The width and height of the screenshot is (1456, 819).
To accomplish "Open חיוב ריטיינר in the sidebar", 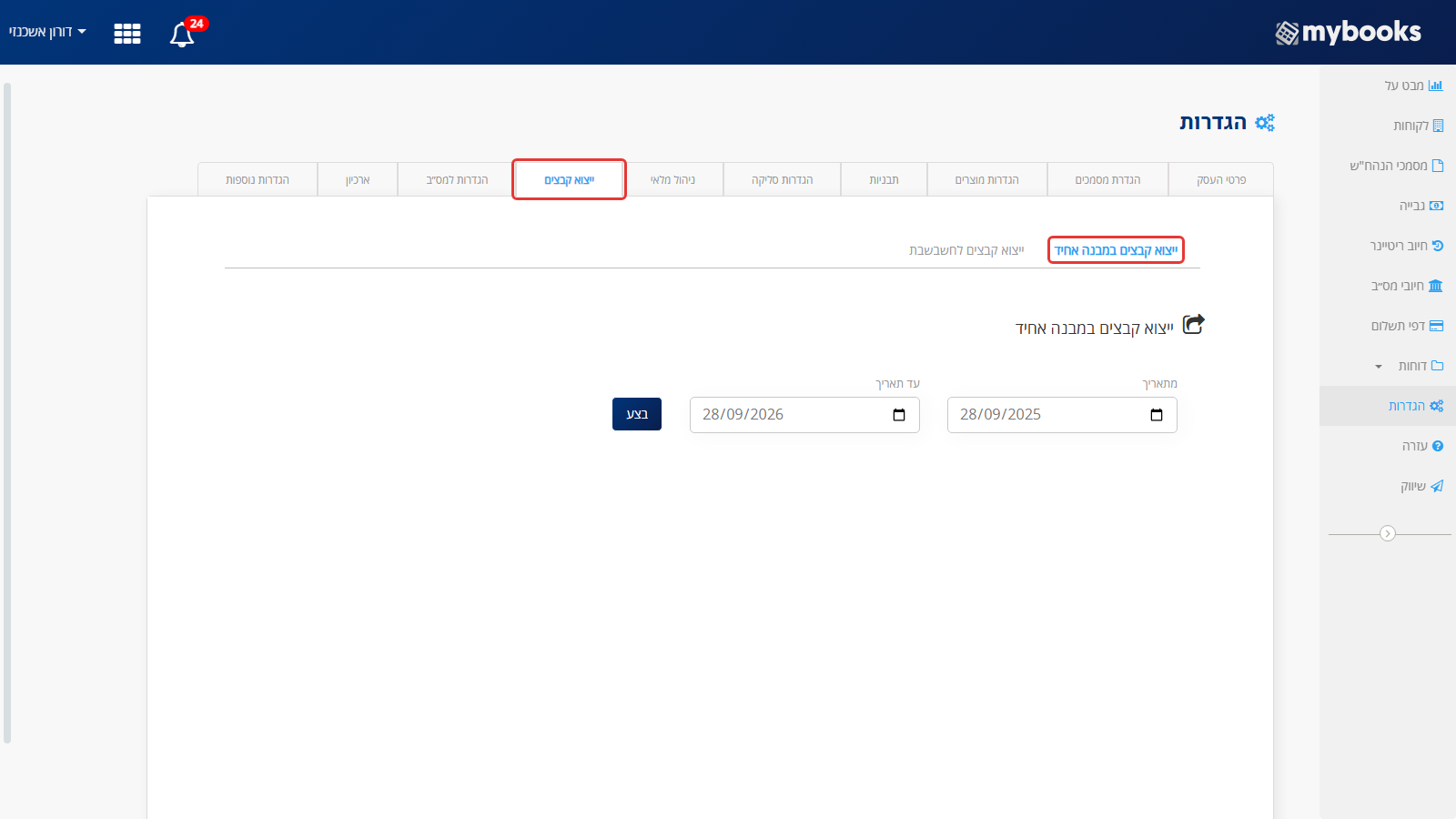I will pos(1388,246).
